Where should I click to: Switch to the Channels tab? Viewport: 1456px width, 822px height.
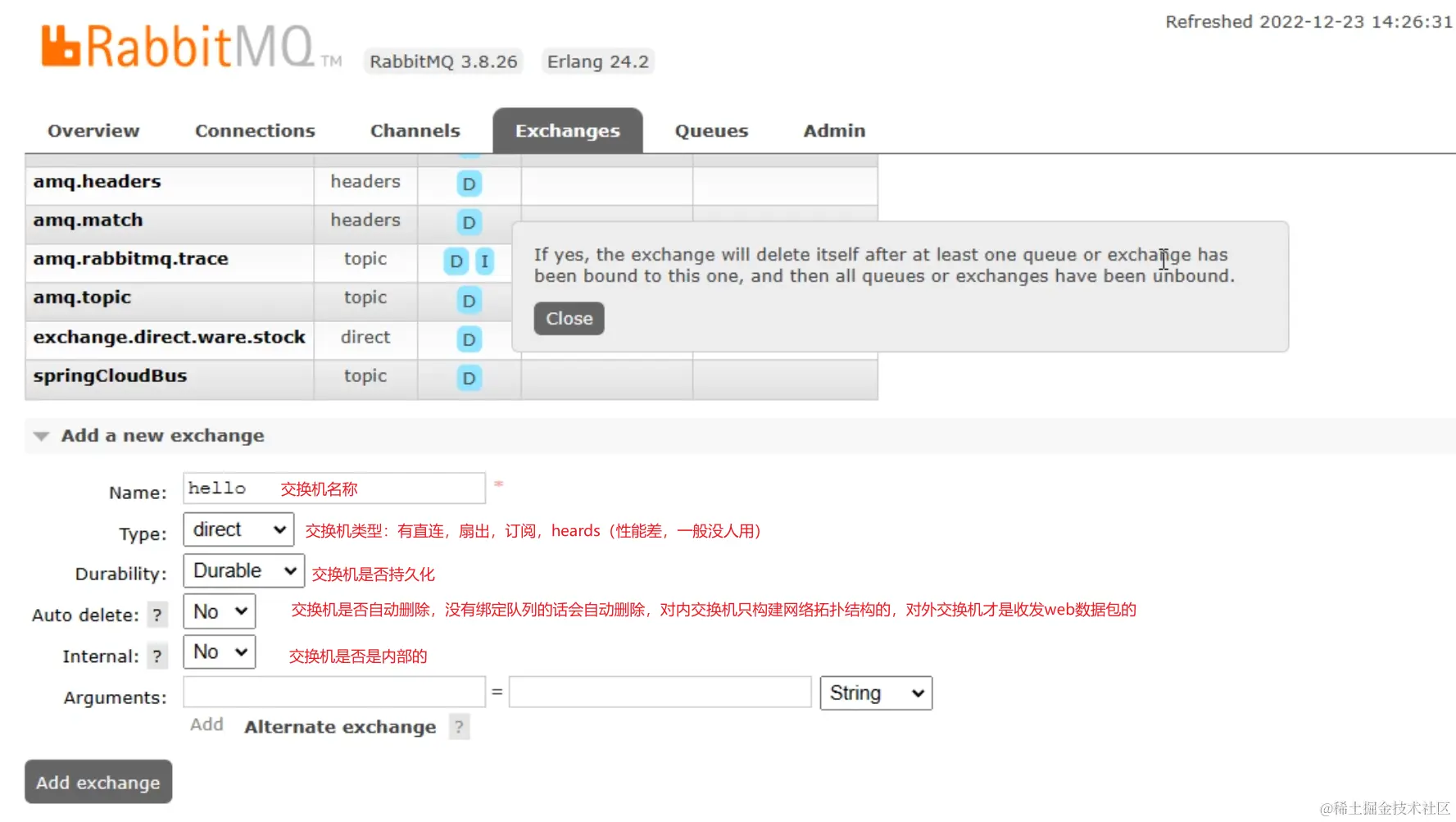point(415,131)
